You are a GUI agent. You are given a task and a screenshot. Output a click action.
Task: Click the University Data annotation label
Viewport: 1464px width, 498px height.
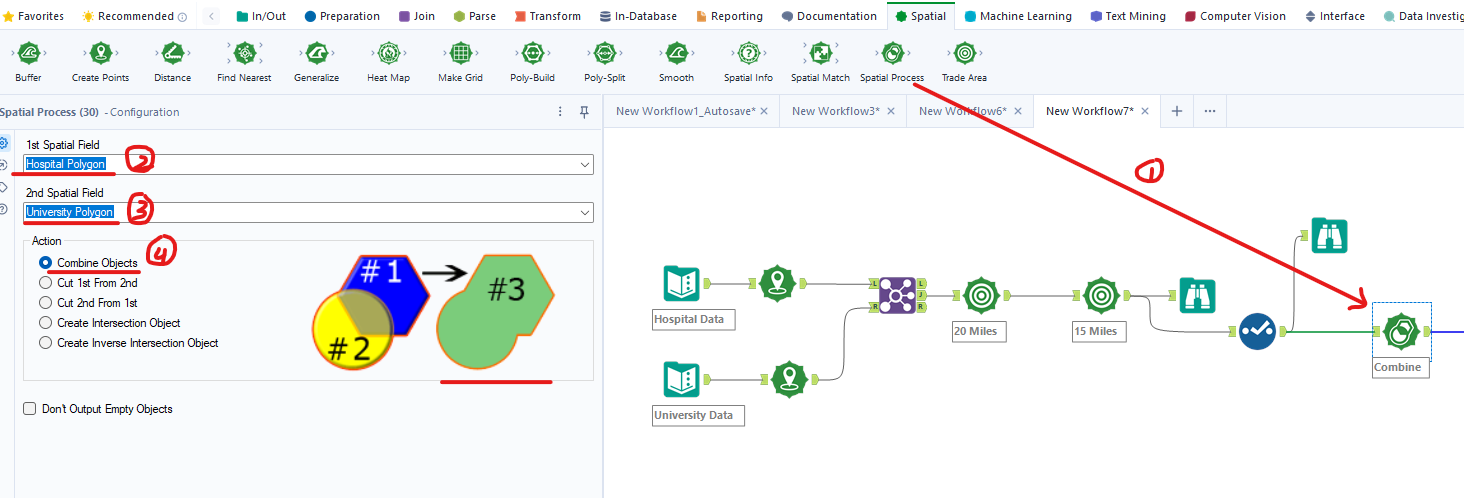(698, 415)
